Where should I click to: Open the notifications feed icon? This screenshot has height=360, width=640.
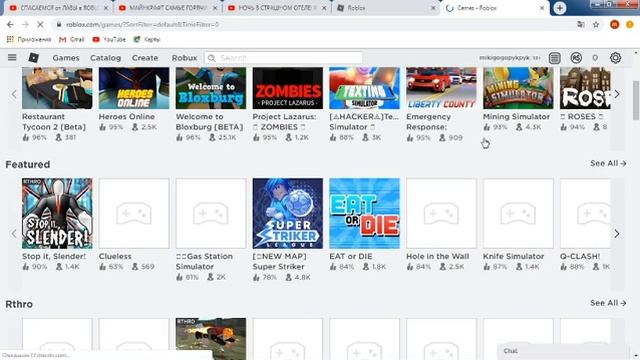pyautogui.click(x=554, y=58)
